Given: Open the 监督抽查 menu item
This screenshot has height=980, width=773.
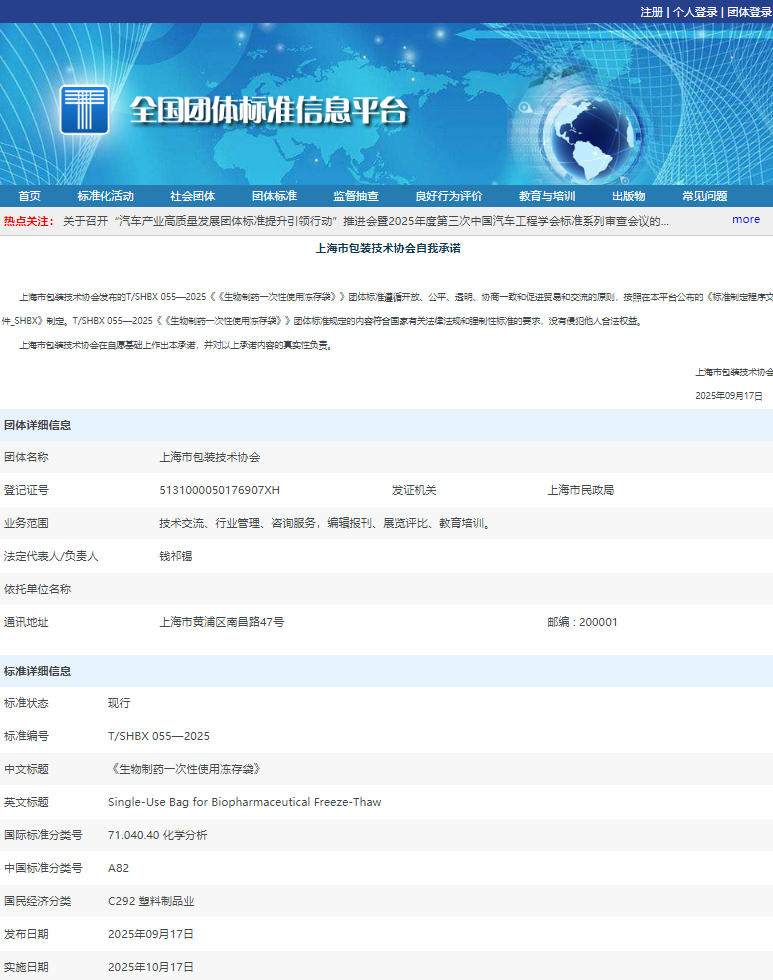Looking at the screenshot, I should (x=356, y=196).
